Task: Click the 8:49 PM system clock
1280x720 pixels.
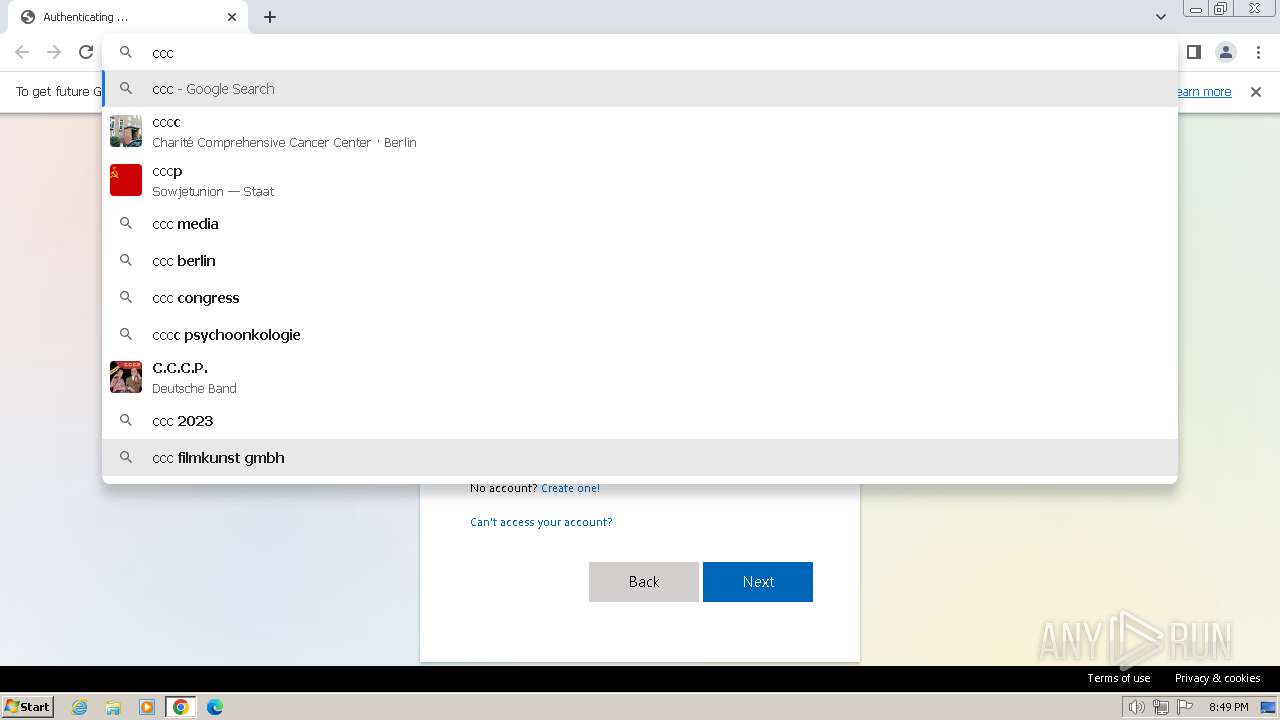Action: [x=1228, y=707]
